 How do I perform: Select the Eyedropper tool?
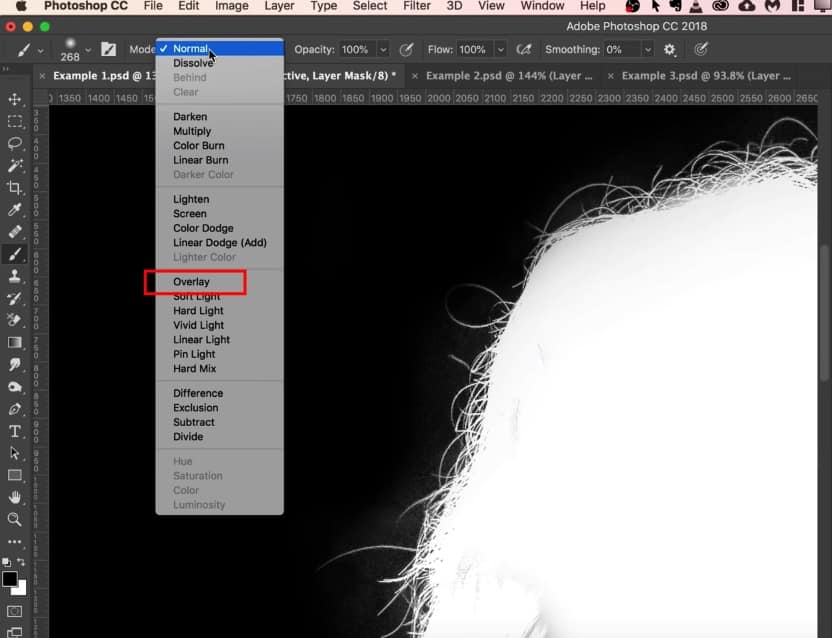(15, 210)
